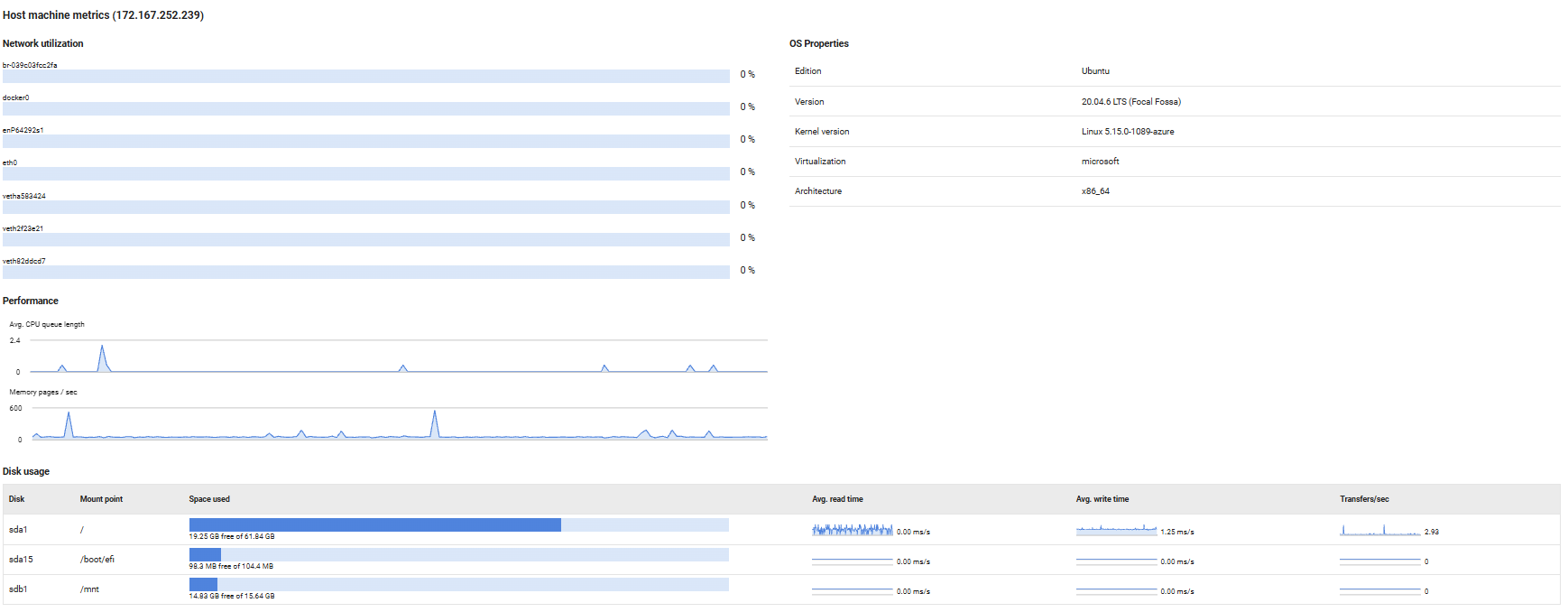Select the sda1 disk name
The width and height of the screenshot is (1568, 612).
tap(18, 530)
